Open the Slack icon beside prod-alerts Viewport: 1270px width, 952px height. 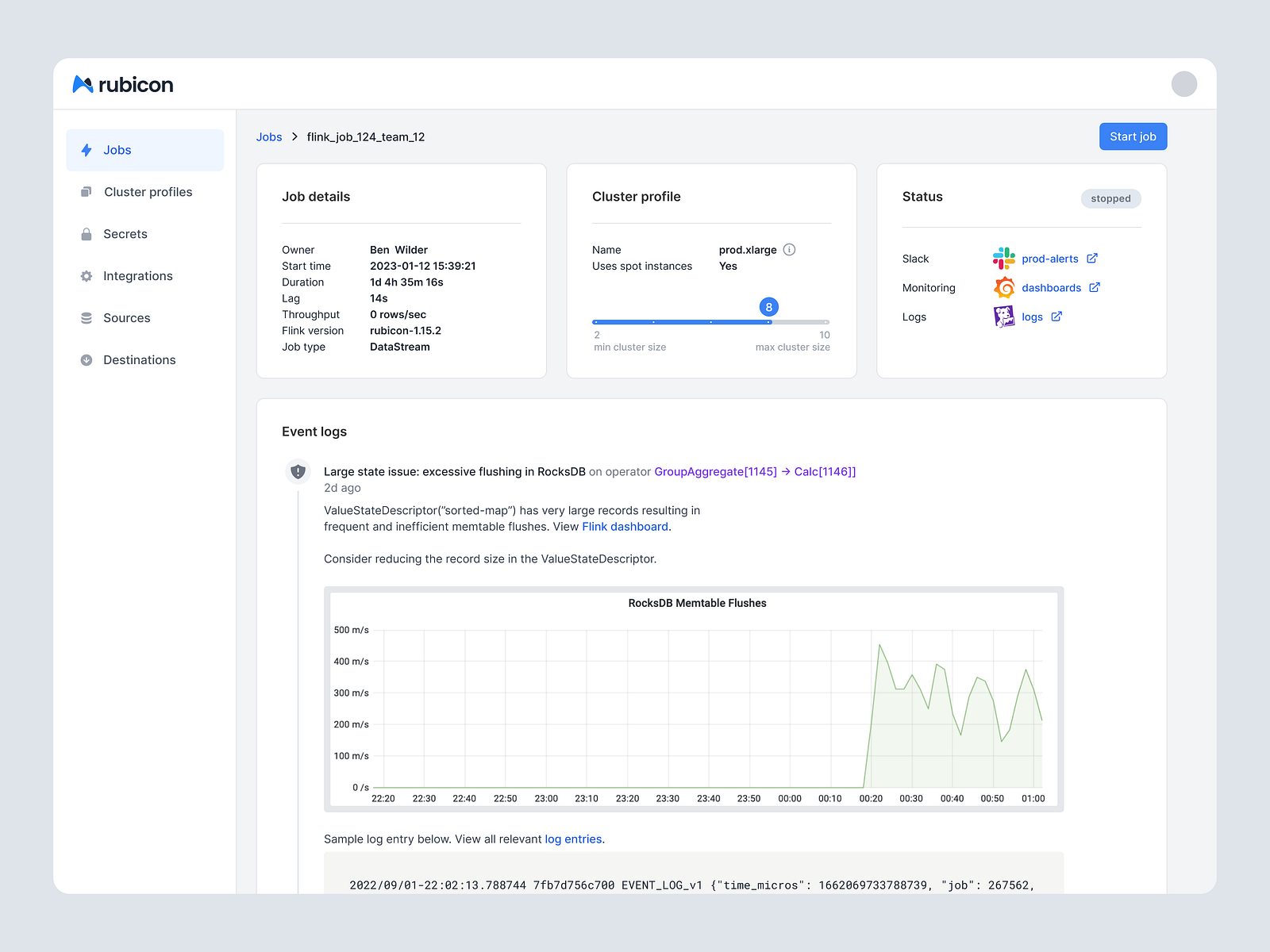click(x=1003, y=258)
